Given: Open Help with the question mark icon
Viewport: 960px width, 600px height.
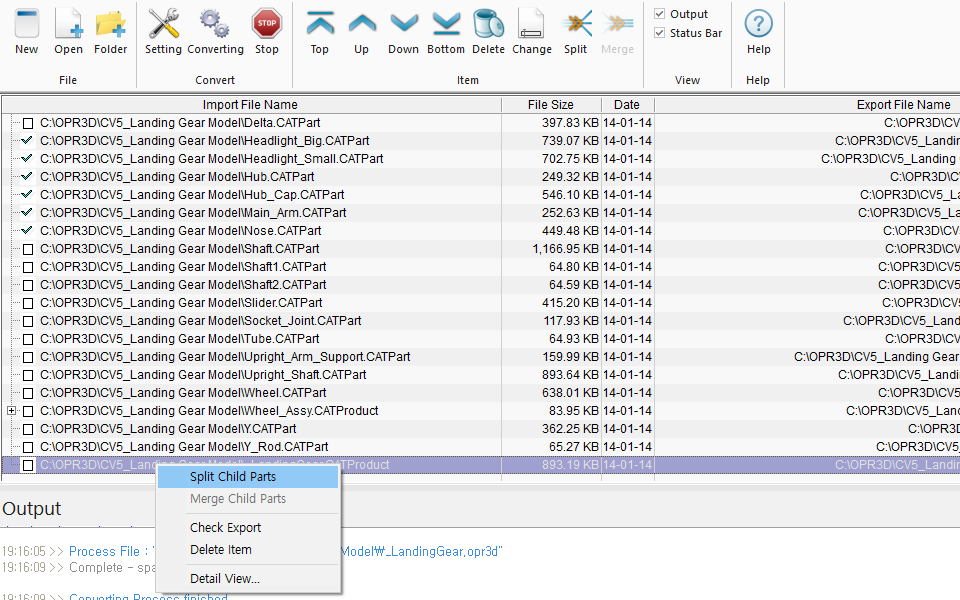Looking at the screenshot, I should [x=759, y=24].
